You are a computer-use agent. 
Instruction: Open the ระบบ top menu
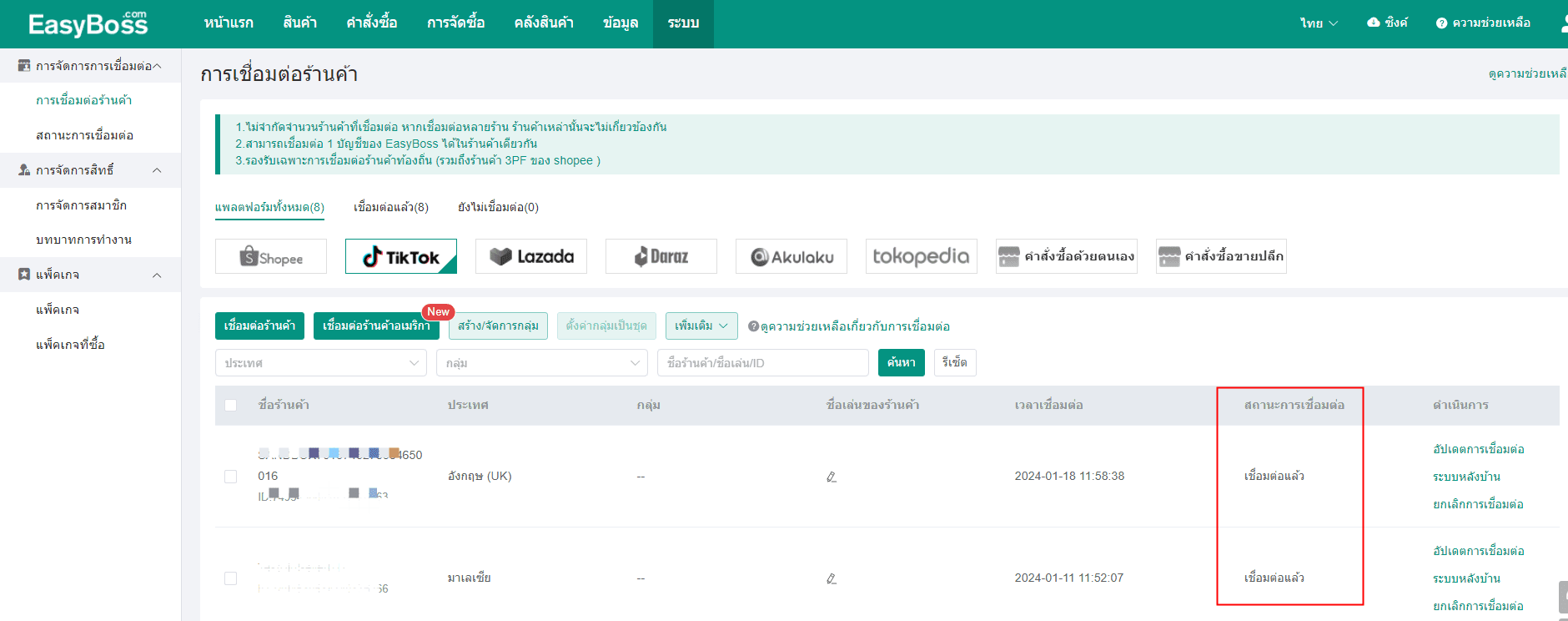tap(683, 23)
